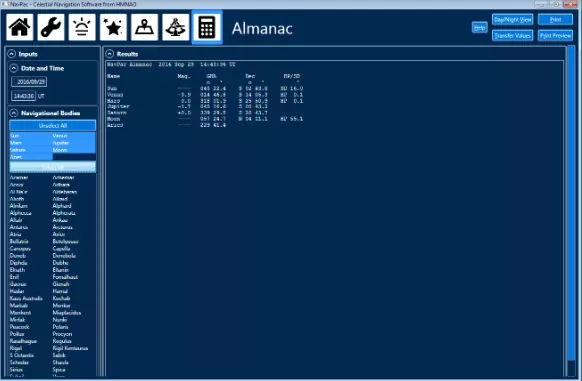
Task: Toggle Aries in the bodies list
Action: [x=31, y=157]
